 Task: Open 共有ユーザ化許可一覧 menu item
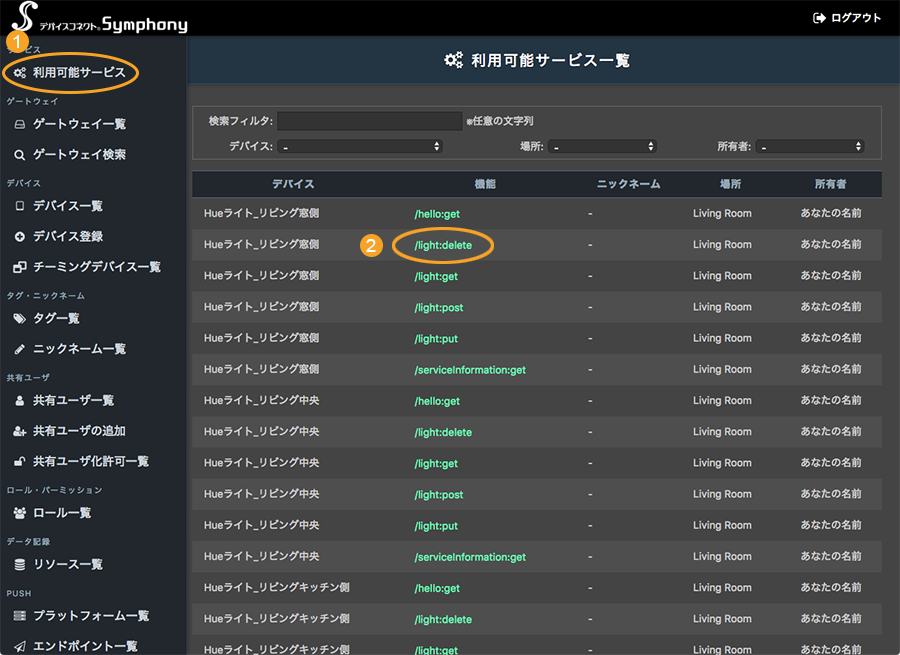click(x=91, y=462)
